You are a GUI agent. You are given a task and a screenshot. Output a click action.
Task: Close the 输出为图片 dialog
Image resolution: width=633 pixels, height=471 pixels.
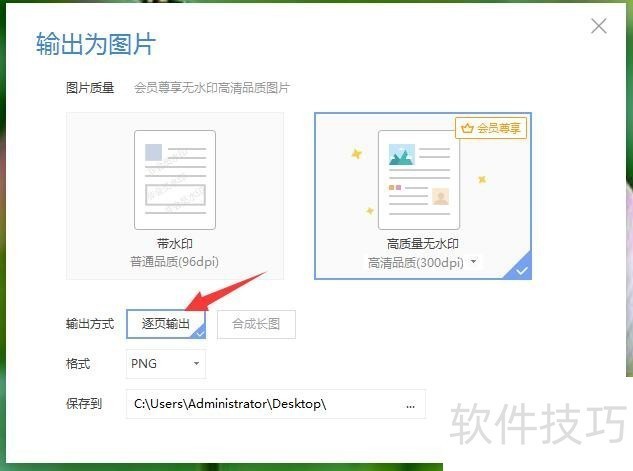coord(599,27)
